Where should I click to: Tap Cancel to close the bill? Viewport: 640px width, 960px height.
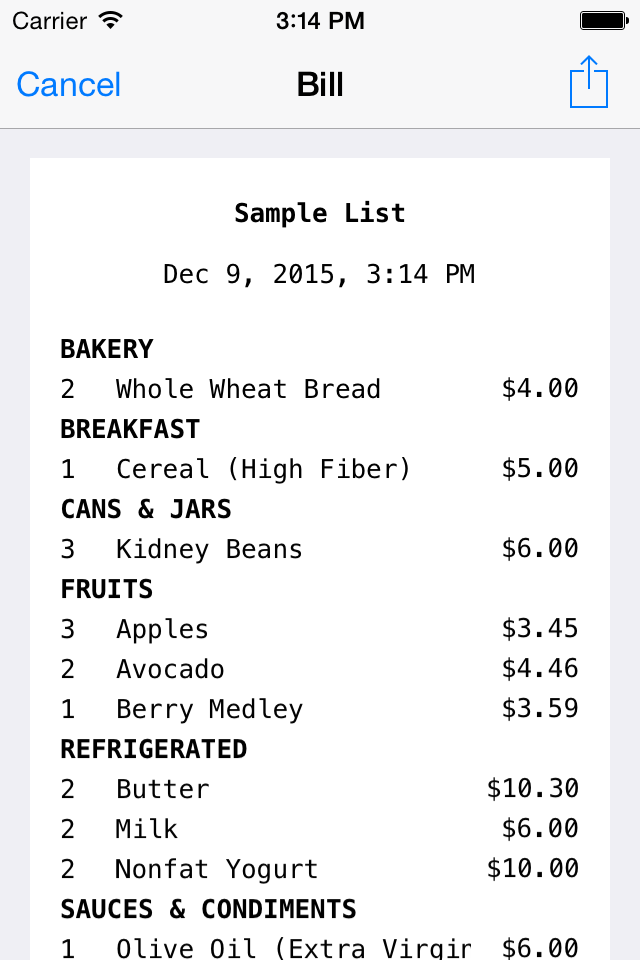[69, 84]
